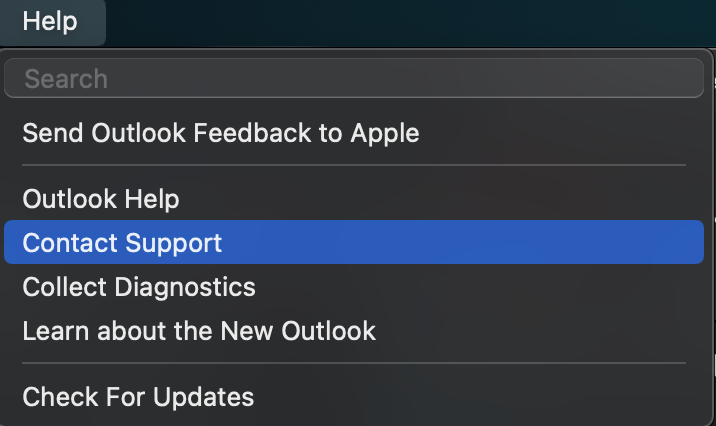Open Learn about the New Outlook
This screenshot has height=426, width=716.
coord(199,331)
